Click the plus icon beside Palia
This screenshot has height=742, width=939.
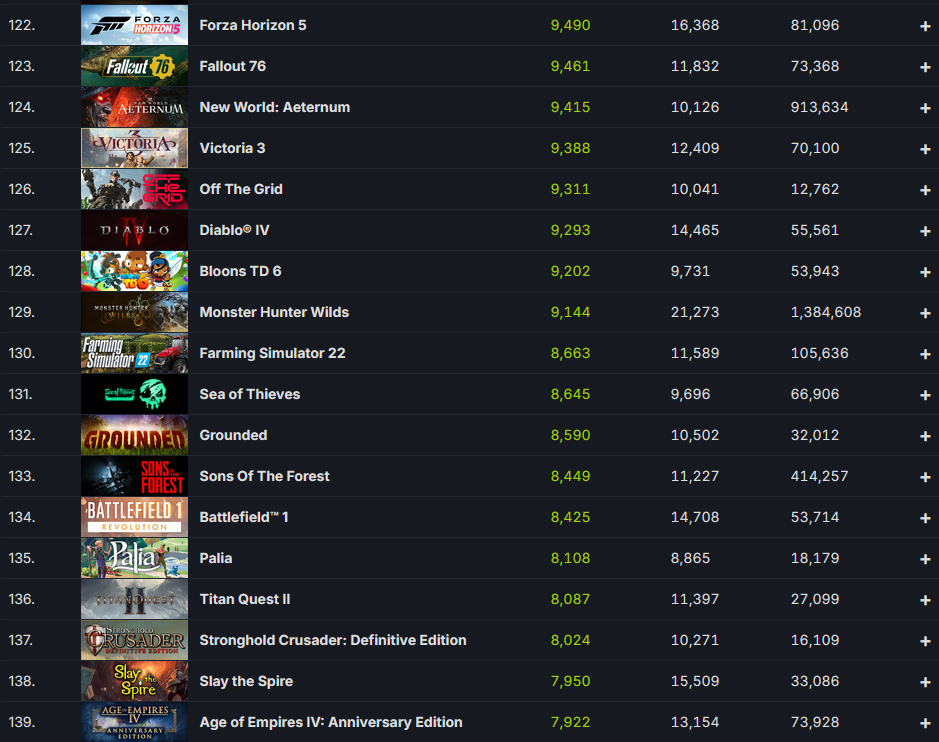(925, 559)
